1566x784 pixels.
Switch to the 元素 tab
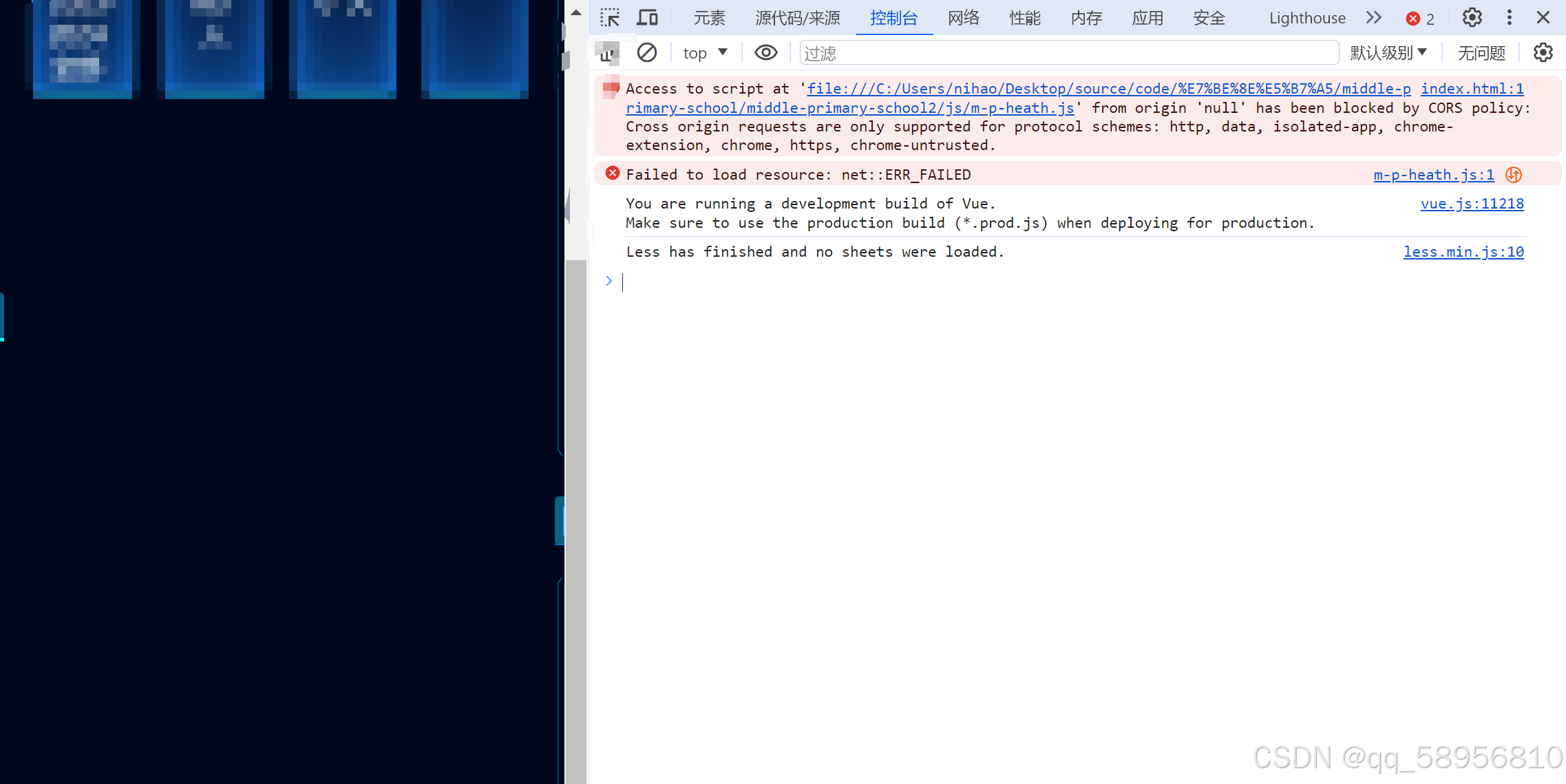(x=709, y=18)
